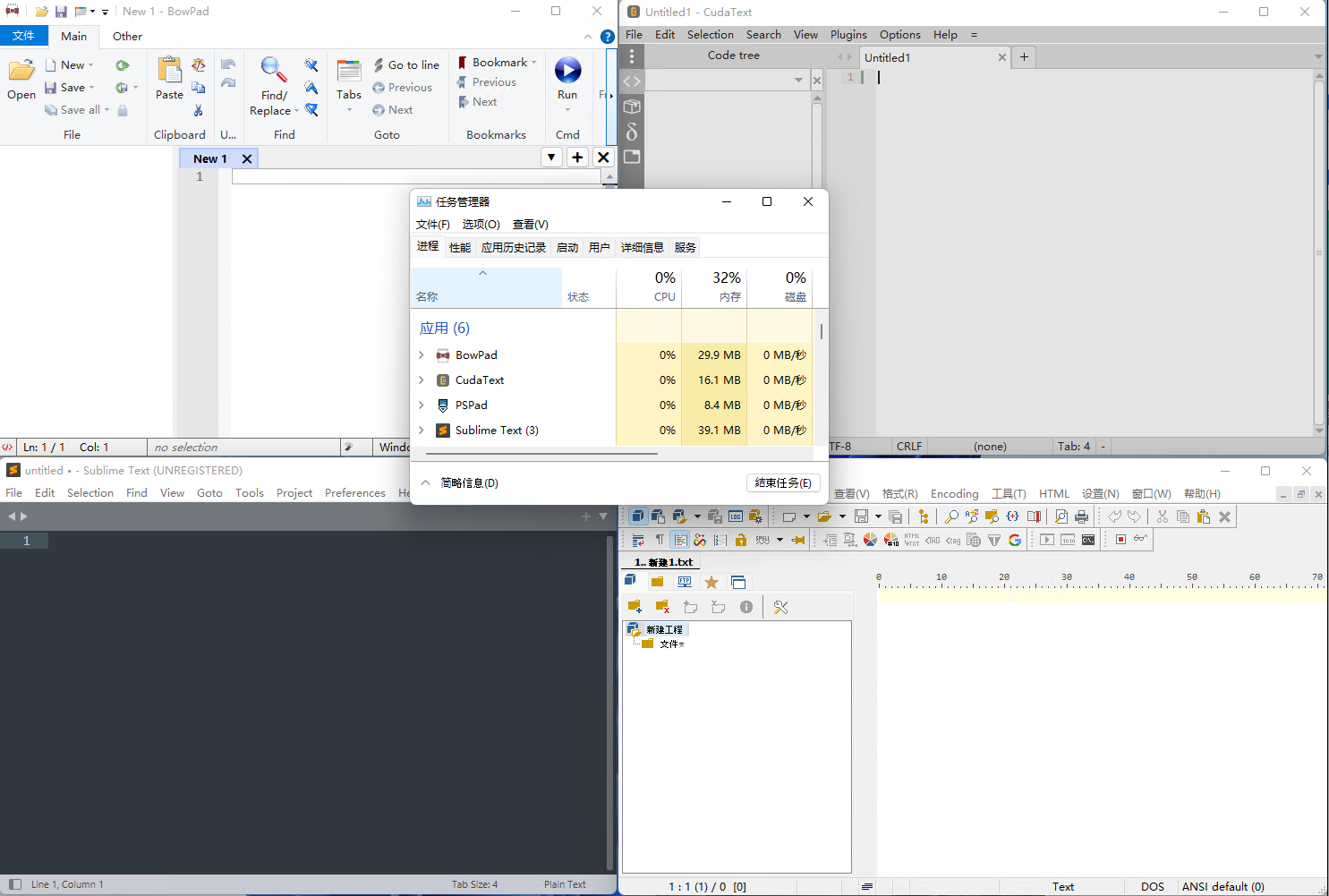The height and width of the screenshot is (896, 1329).
Task: Switch to 启动 tab in Task Manager
Action: [567, 248]
